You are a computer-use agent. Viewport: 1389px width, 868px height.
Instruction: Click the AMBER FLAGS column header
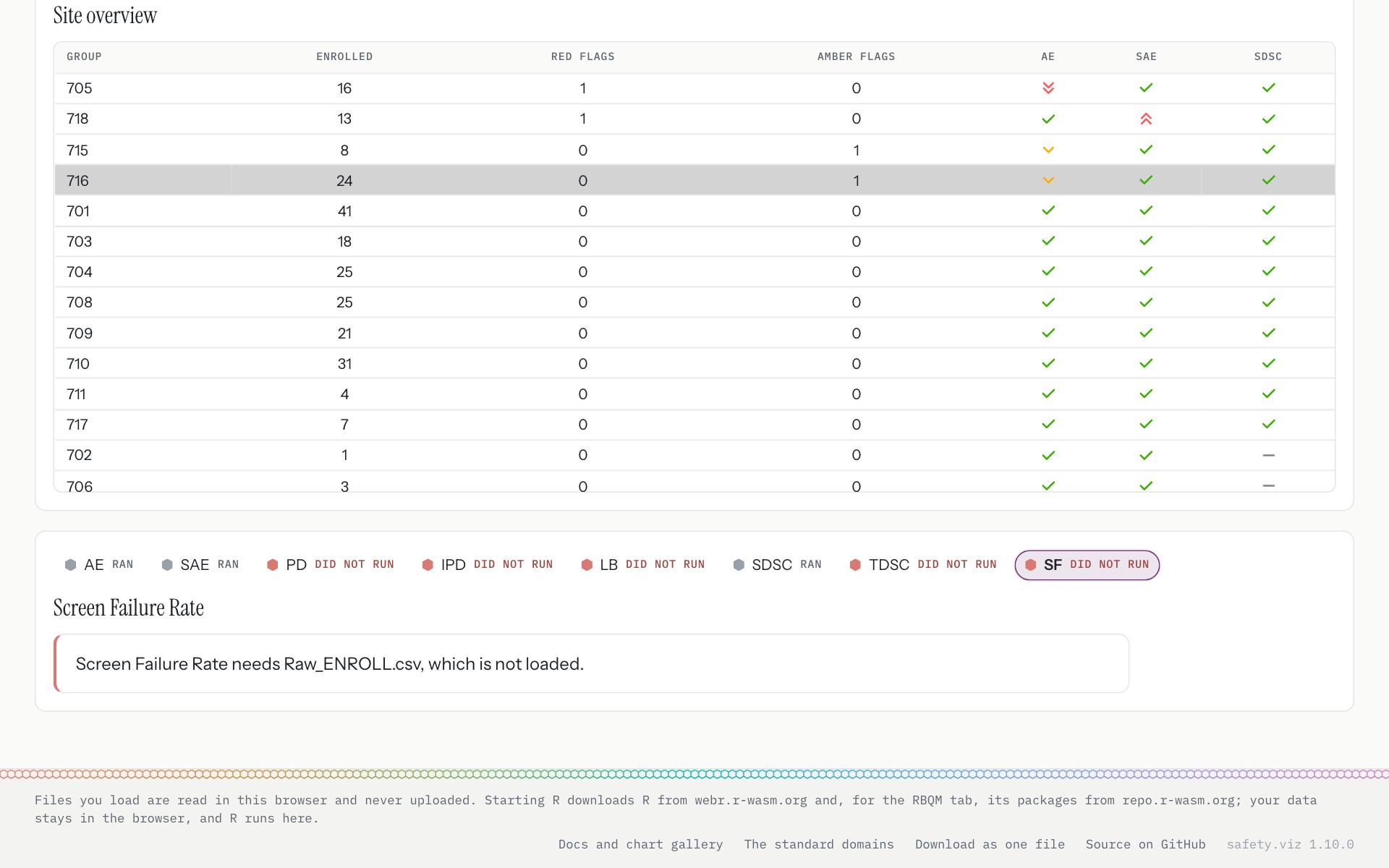click(856, 56)
